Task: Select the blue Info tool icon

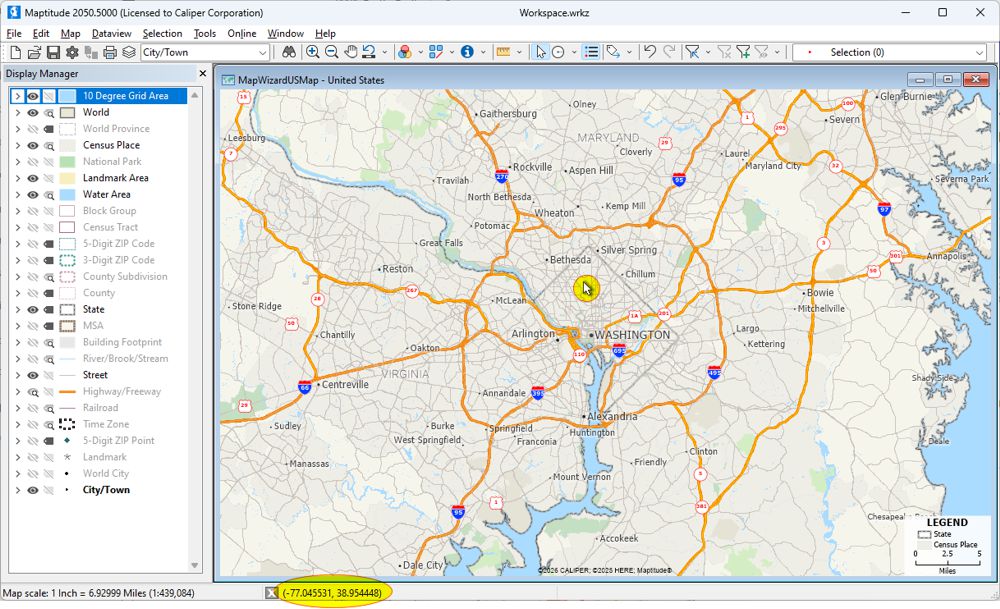Action: (467, 52)
